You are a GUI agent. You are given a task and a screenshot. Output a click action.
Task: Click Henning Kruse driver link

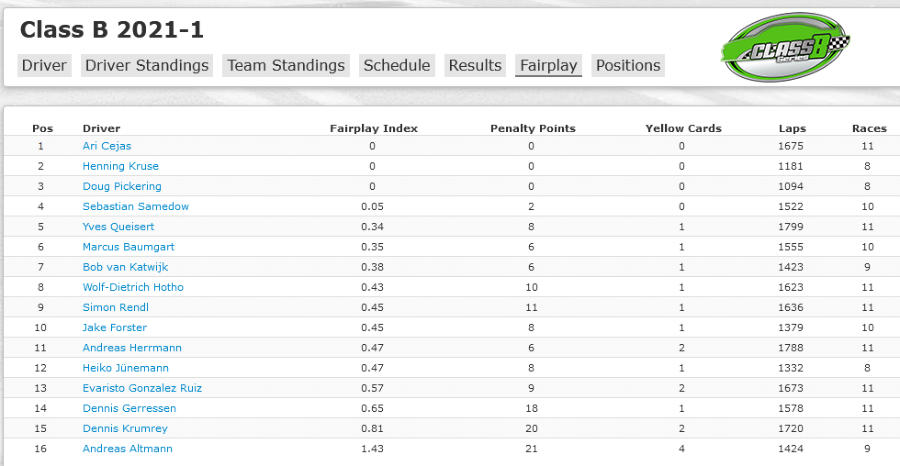click(x=121, y=166)
